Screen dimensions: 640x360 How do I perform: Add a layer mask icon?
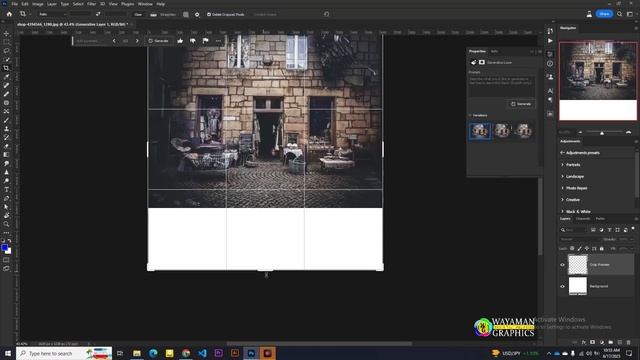point(592,342)
